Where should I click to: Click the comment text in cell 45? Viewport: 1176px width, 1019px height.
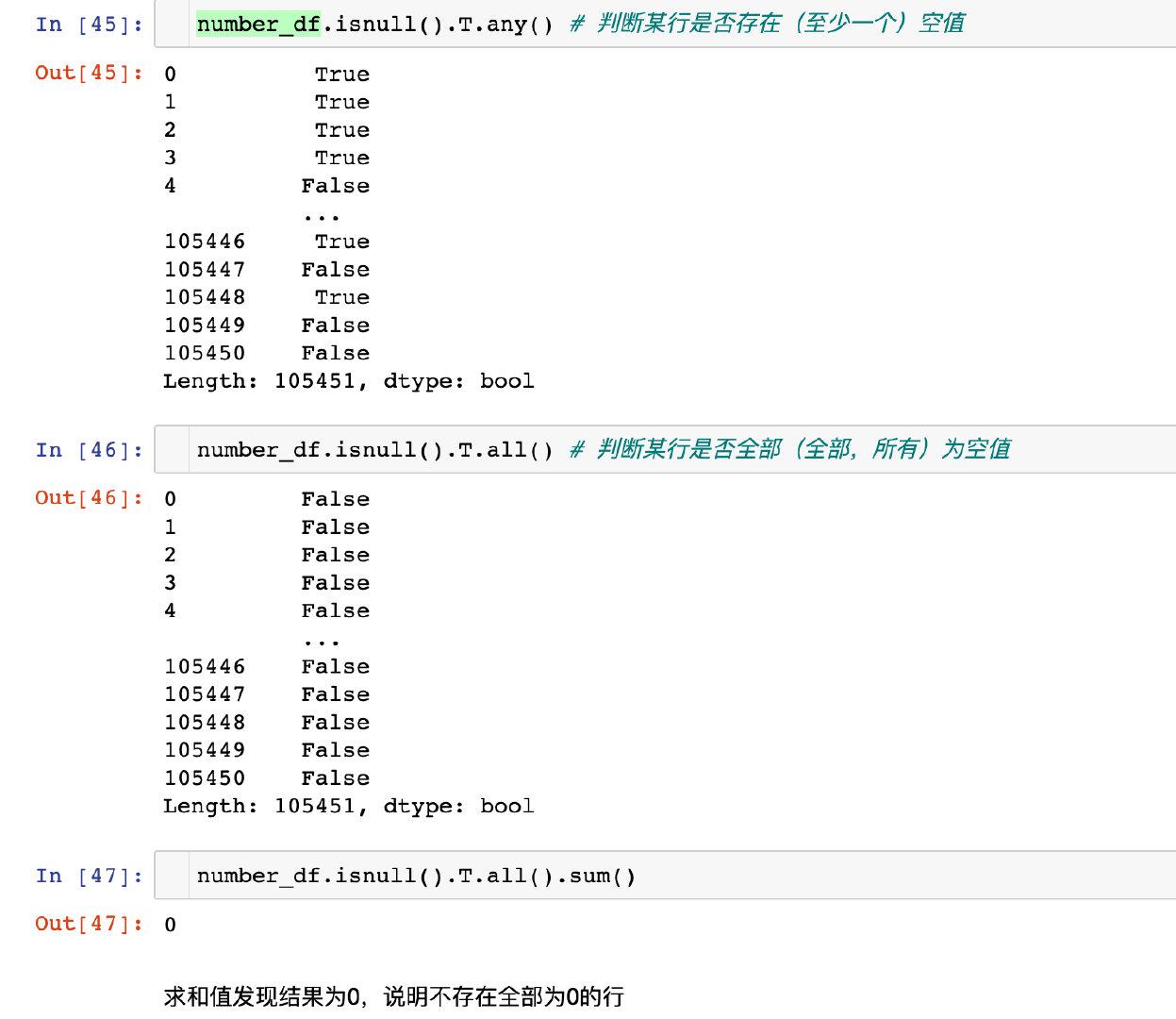point(767,24)
